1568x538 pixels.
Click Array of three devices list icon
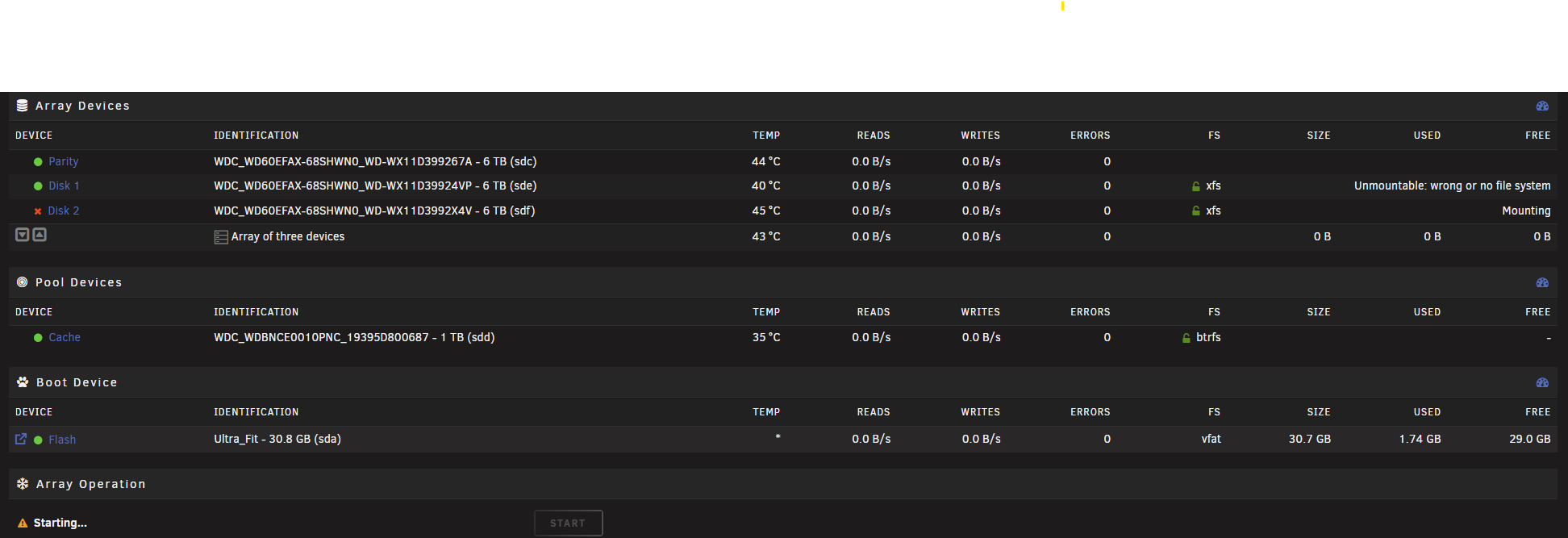tap(221, 237)
